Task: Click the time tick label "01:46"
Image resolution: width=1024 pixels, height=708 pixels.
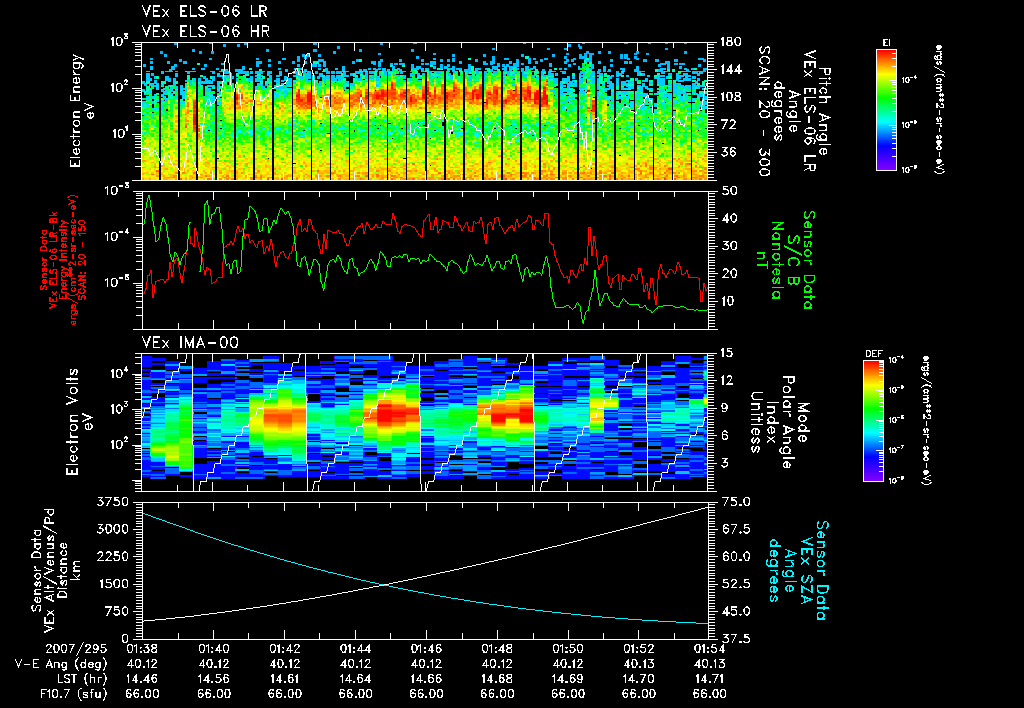Action: tap(426, 649)
